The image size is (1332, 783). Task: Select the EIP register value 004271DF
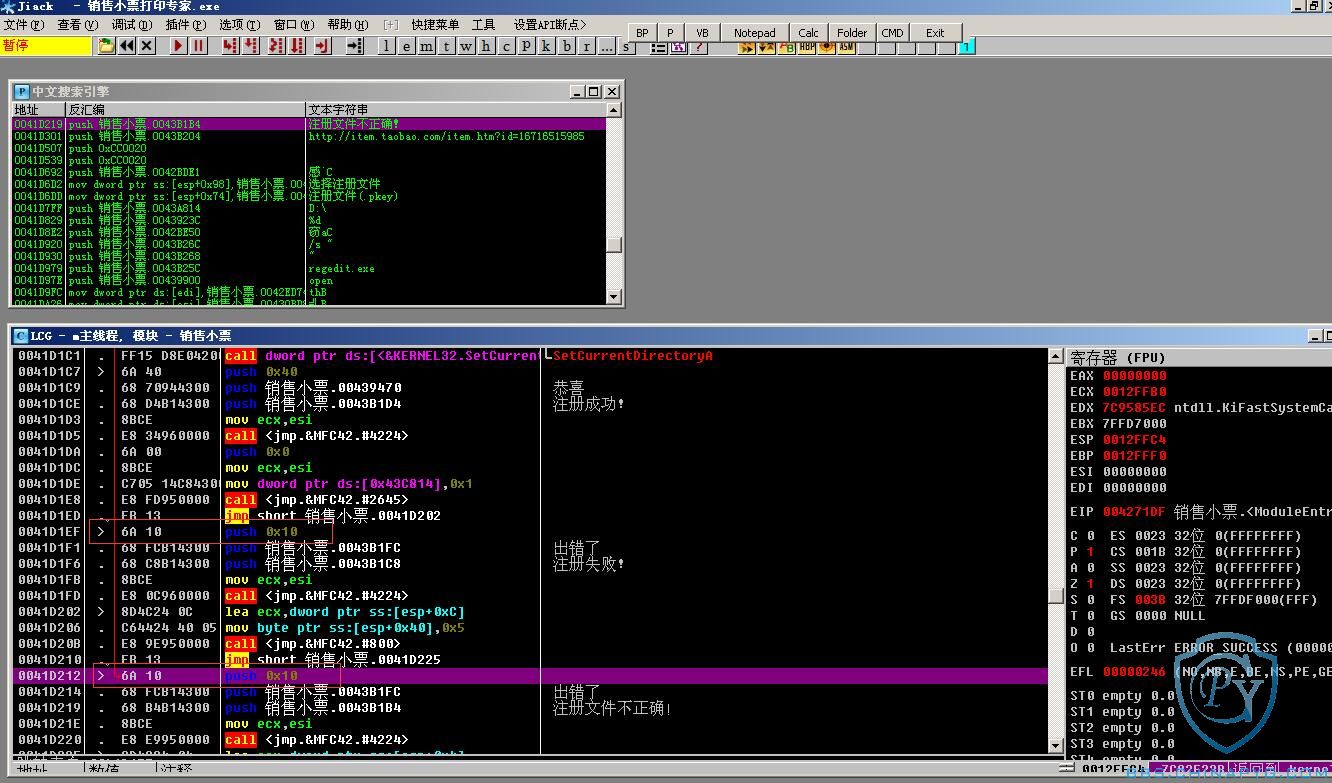[1134, 511]
